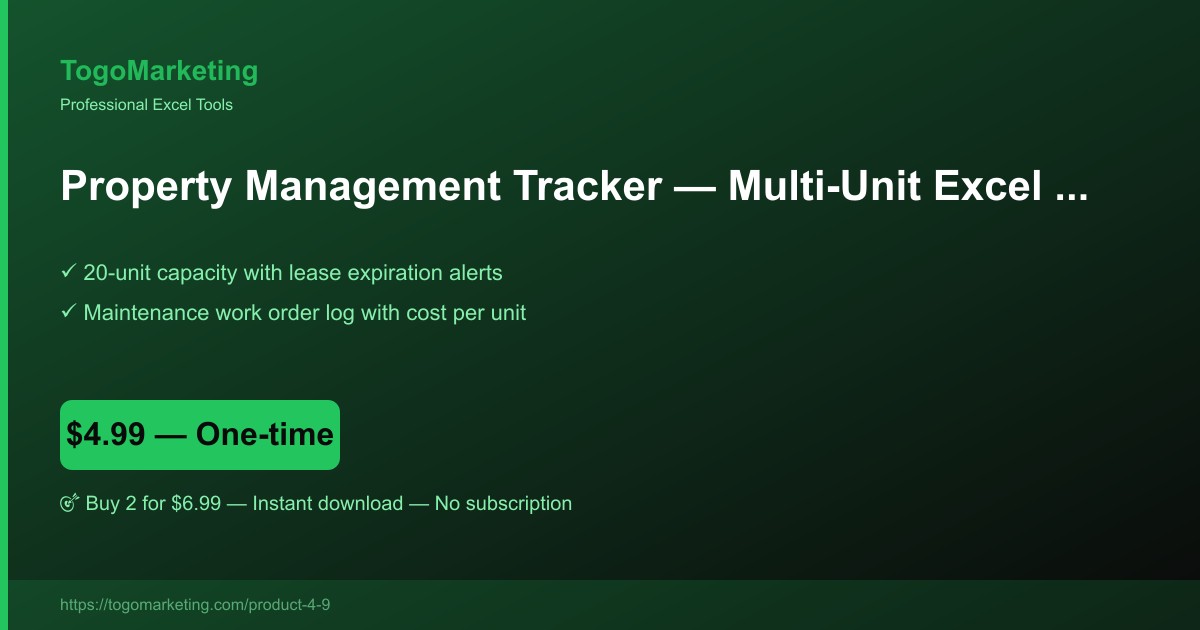Screen dimensions: 1200x630
Task: Click the target icon before Buy 2 offer
Action: 69,504
